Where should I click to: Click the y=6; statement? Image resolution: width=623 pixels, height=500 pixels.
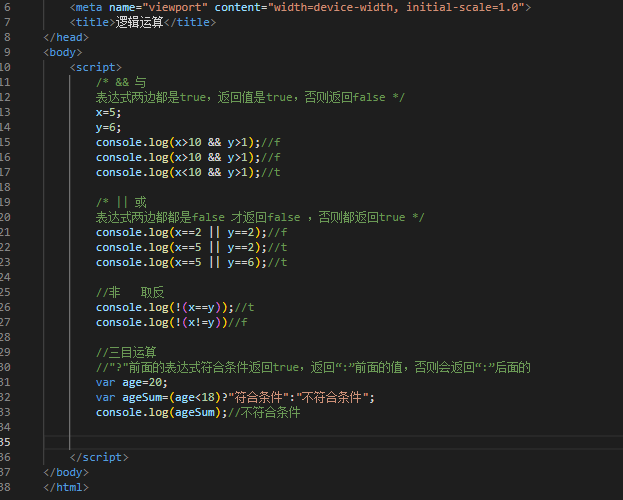tap(108, 128)
